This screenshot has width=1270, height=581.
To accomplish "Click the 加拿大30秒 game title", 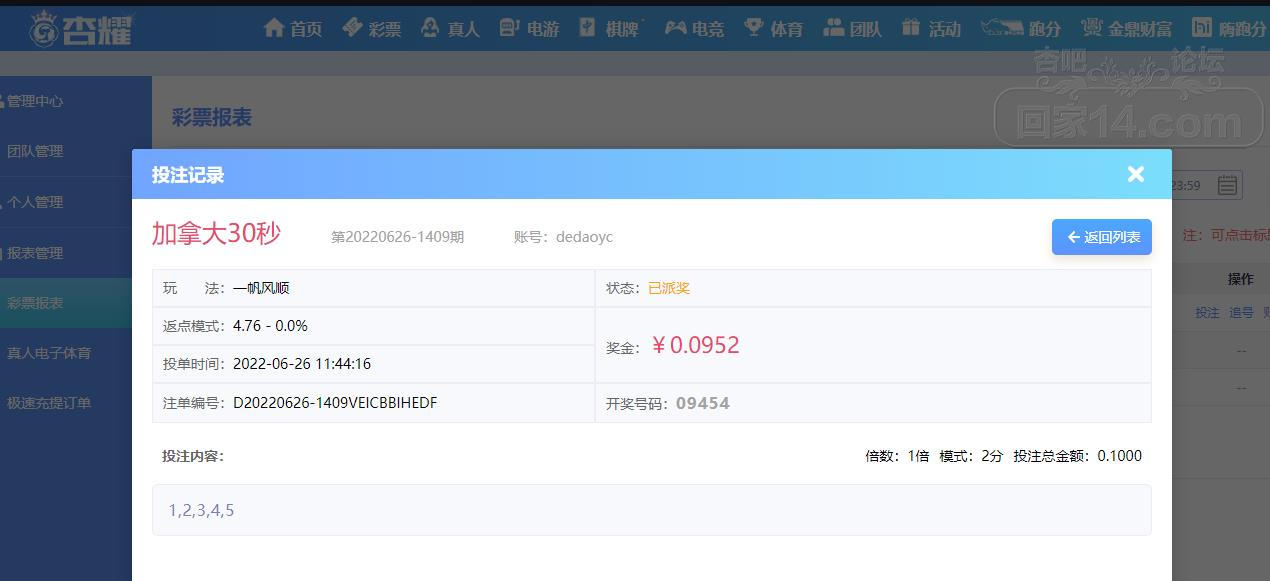I will coord(216,234).
